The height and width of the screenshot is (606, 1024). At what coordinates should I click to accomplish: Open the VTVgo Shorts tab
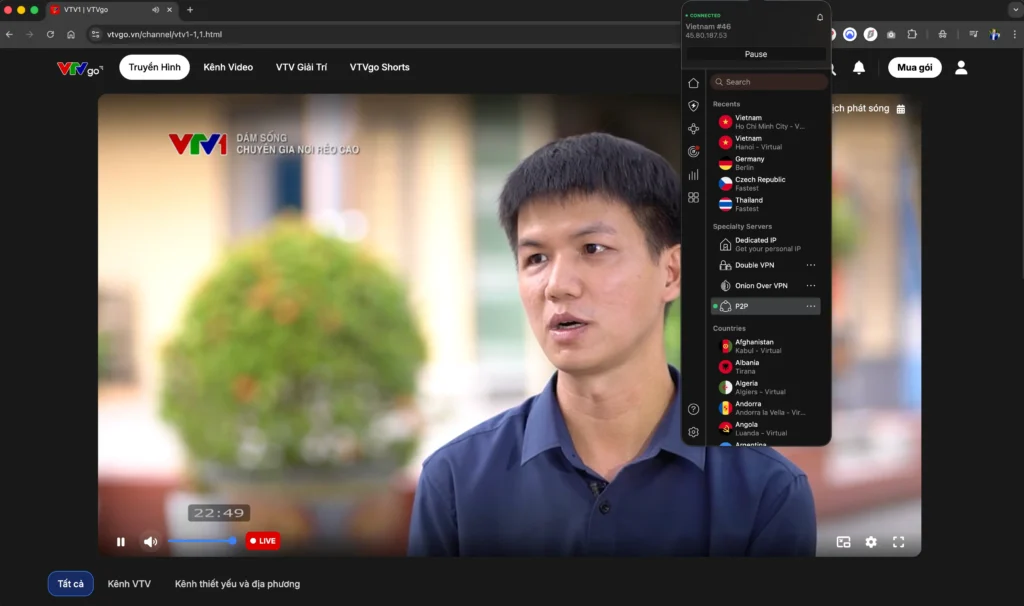tap(377, 67)
